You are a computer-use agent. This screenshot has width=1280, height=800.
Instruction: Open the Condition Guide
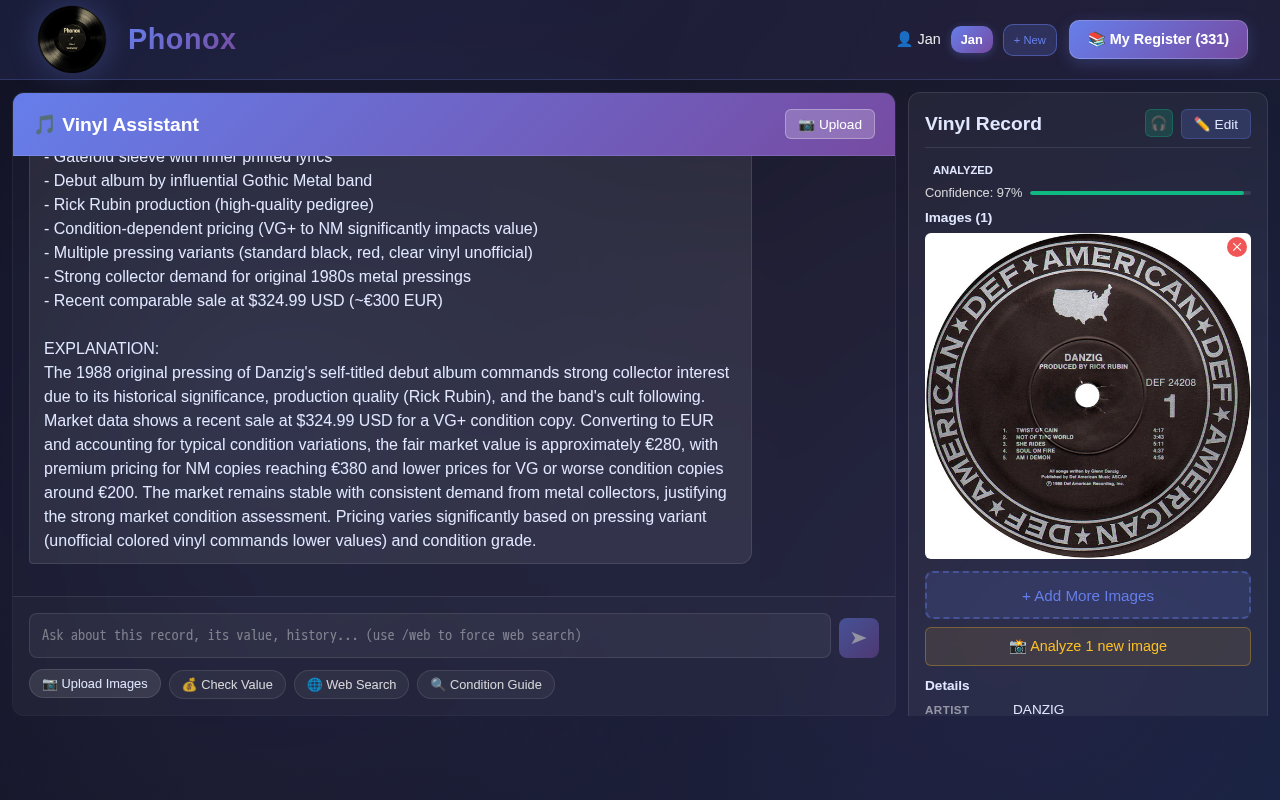coord(485,685)
